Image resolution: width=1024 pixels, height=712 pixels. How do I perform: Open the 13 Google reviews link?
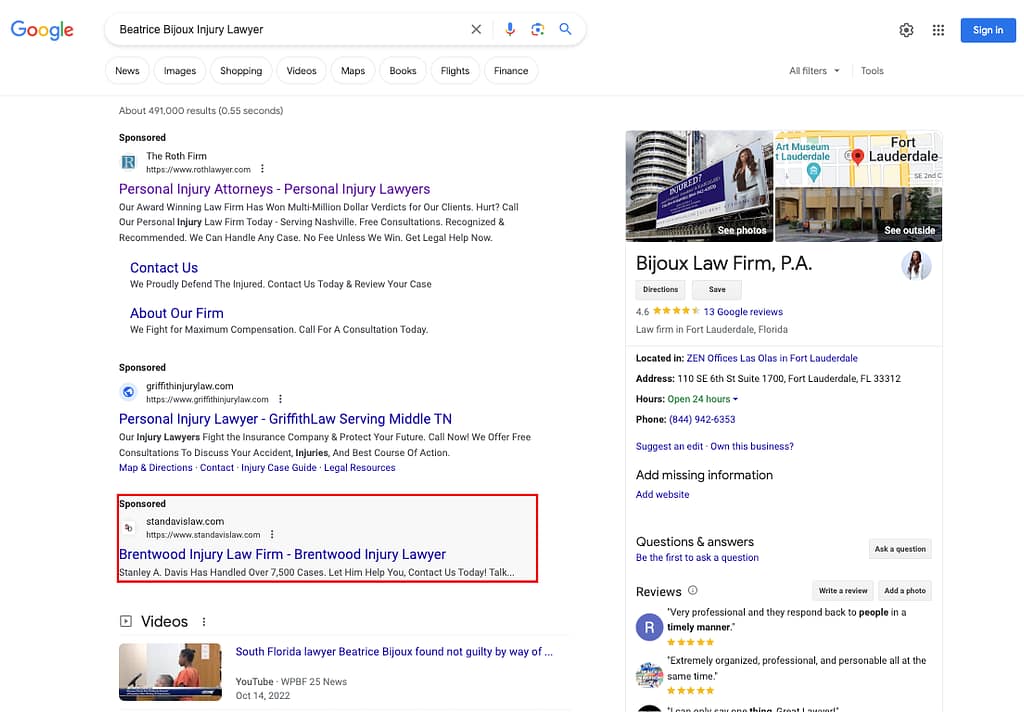[743, 312]
